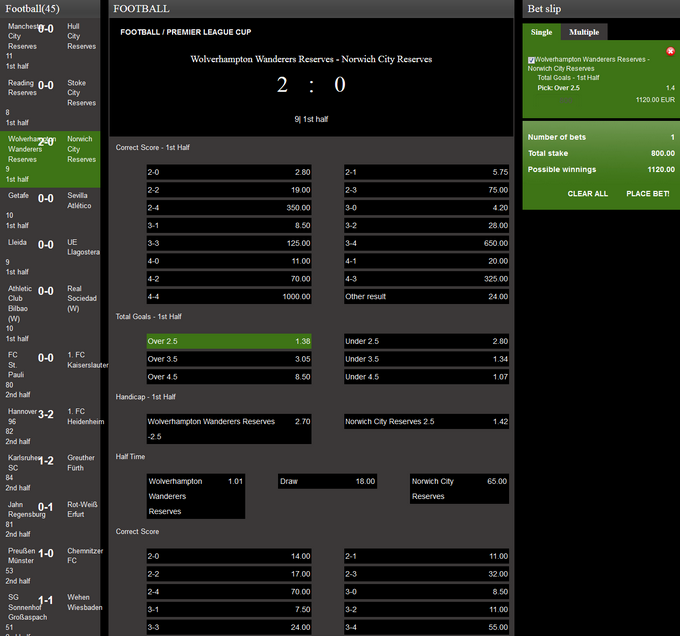Pick Under 3.5 at 1.34

426,359
